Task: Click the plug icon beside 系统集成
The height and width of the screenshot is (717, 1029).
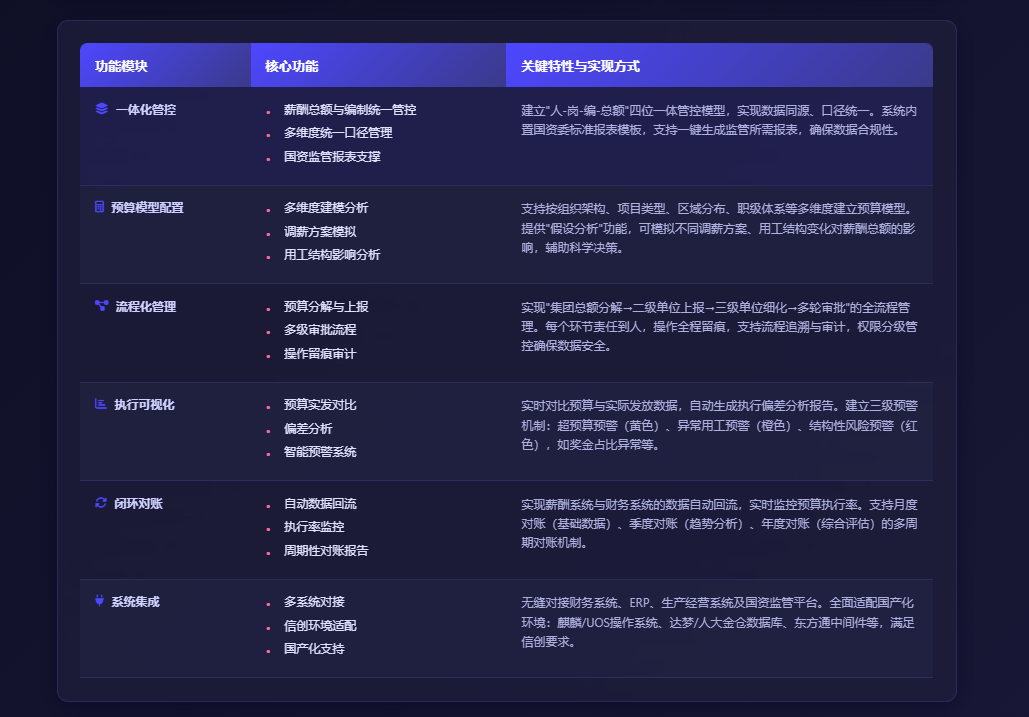Action: pyautogui.click(x=100, y=601)
